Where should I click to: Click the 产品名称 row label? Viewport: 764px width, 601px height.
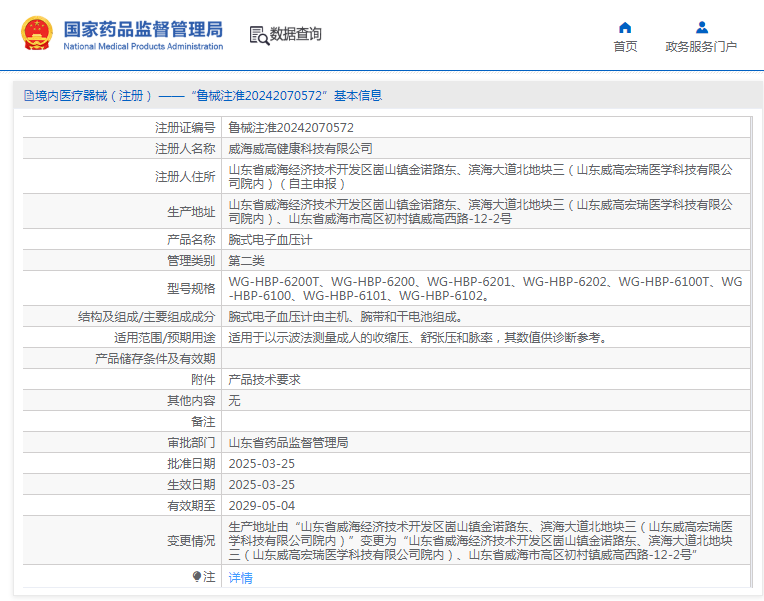click(191, 240)
